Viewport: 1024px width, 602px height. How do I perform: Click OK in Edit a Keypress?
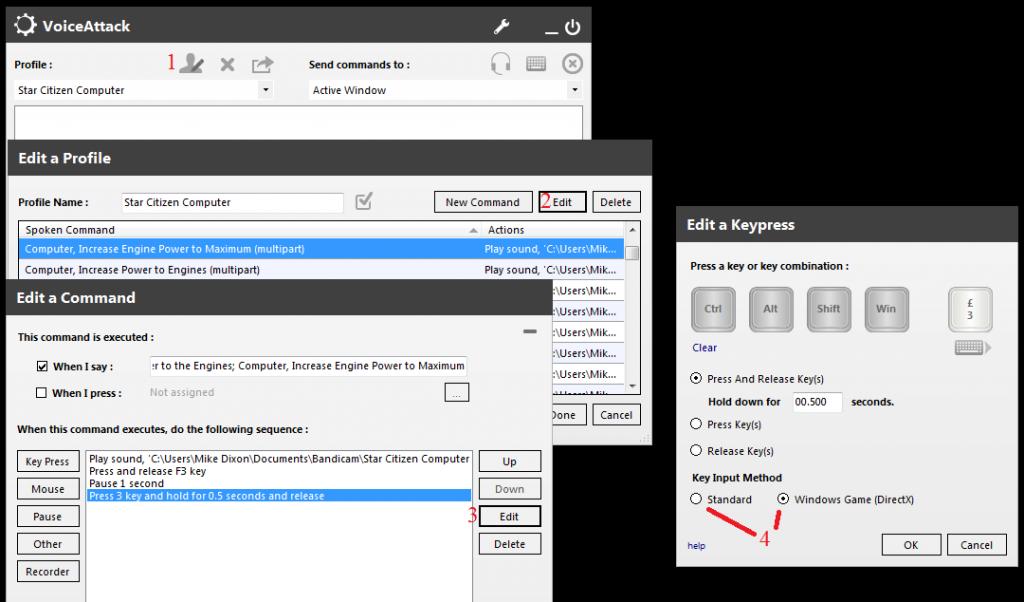point(911,545)
